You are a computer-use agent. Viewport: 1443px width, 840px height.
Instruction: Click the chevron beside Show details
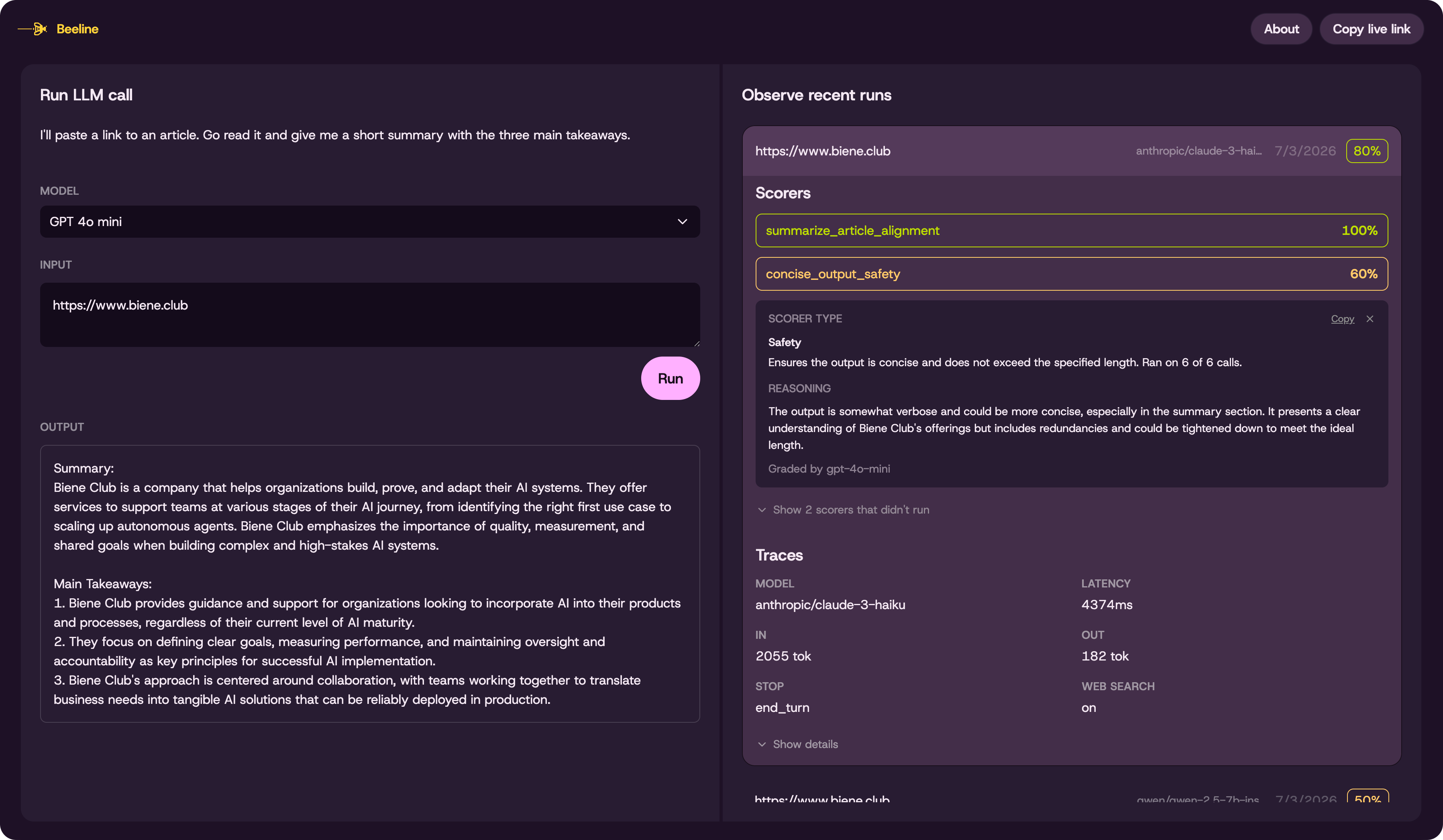tap(762, 744)
